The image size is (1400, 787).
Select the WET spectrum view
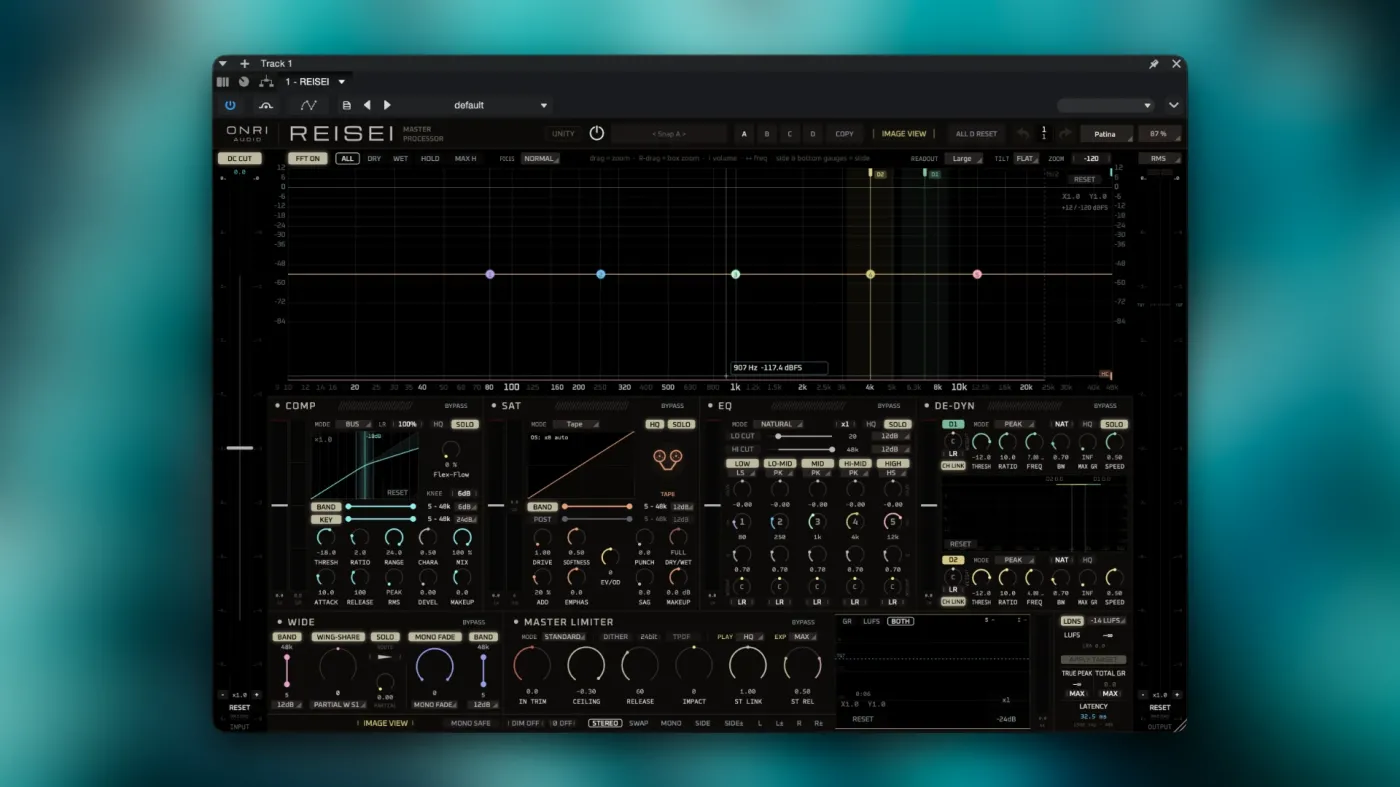(400, 159)
